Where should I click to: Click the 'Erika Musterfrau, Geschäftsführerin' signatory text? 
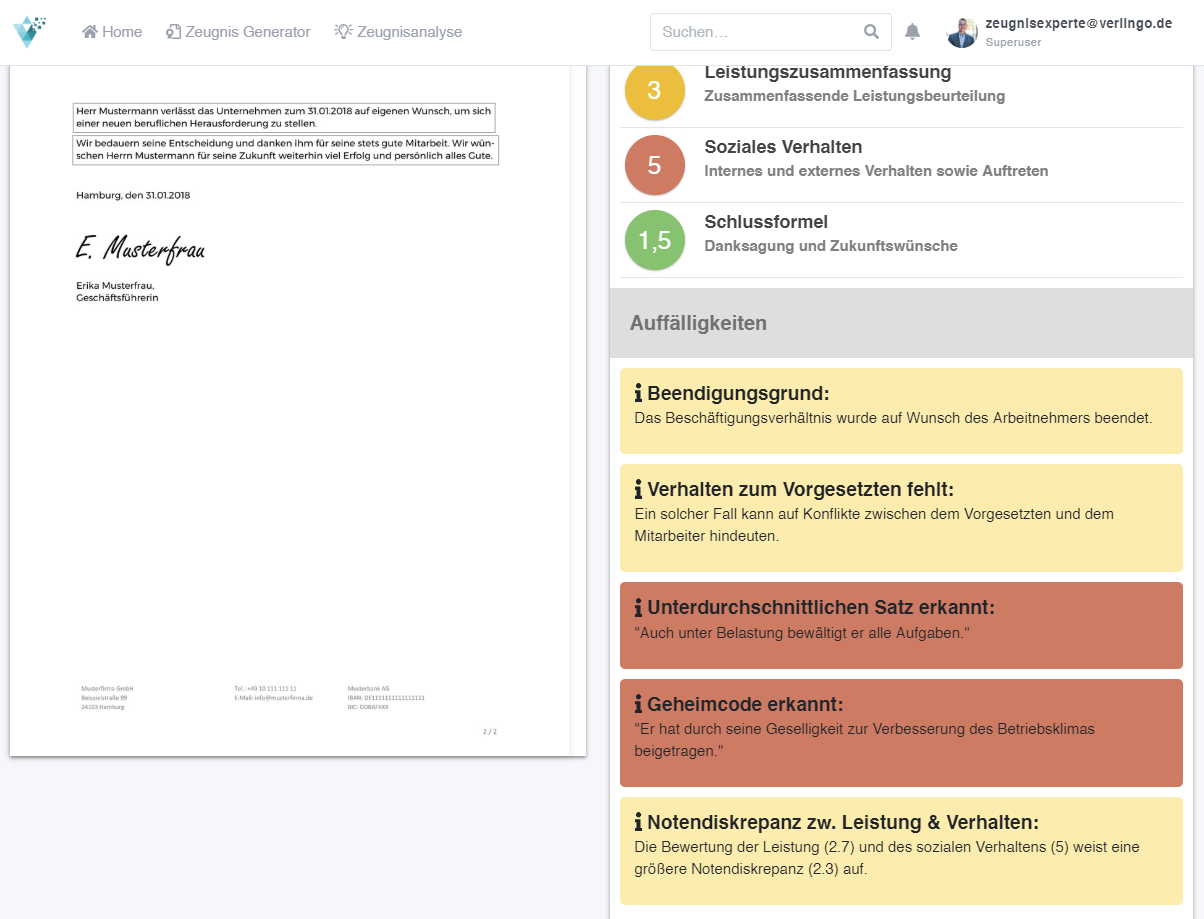click(x=117, y=291)
